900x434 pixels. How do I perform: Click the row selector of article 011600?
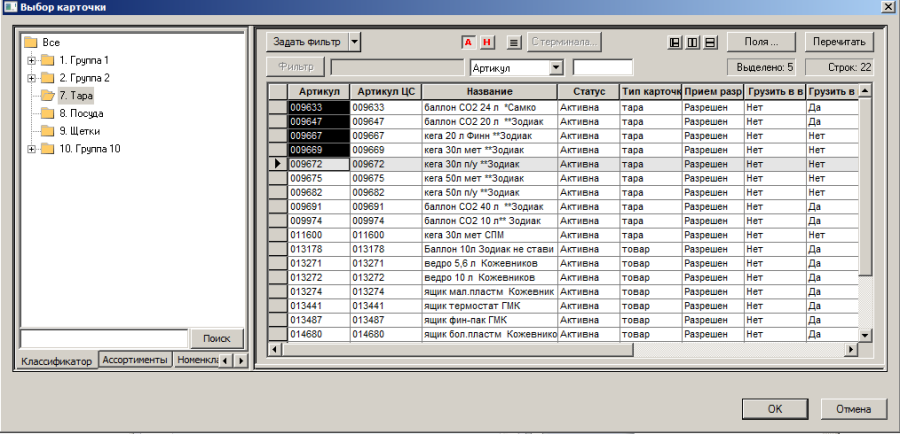point(278,235)
